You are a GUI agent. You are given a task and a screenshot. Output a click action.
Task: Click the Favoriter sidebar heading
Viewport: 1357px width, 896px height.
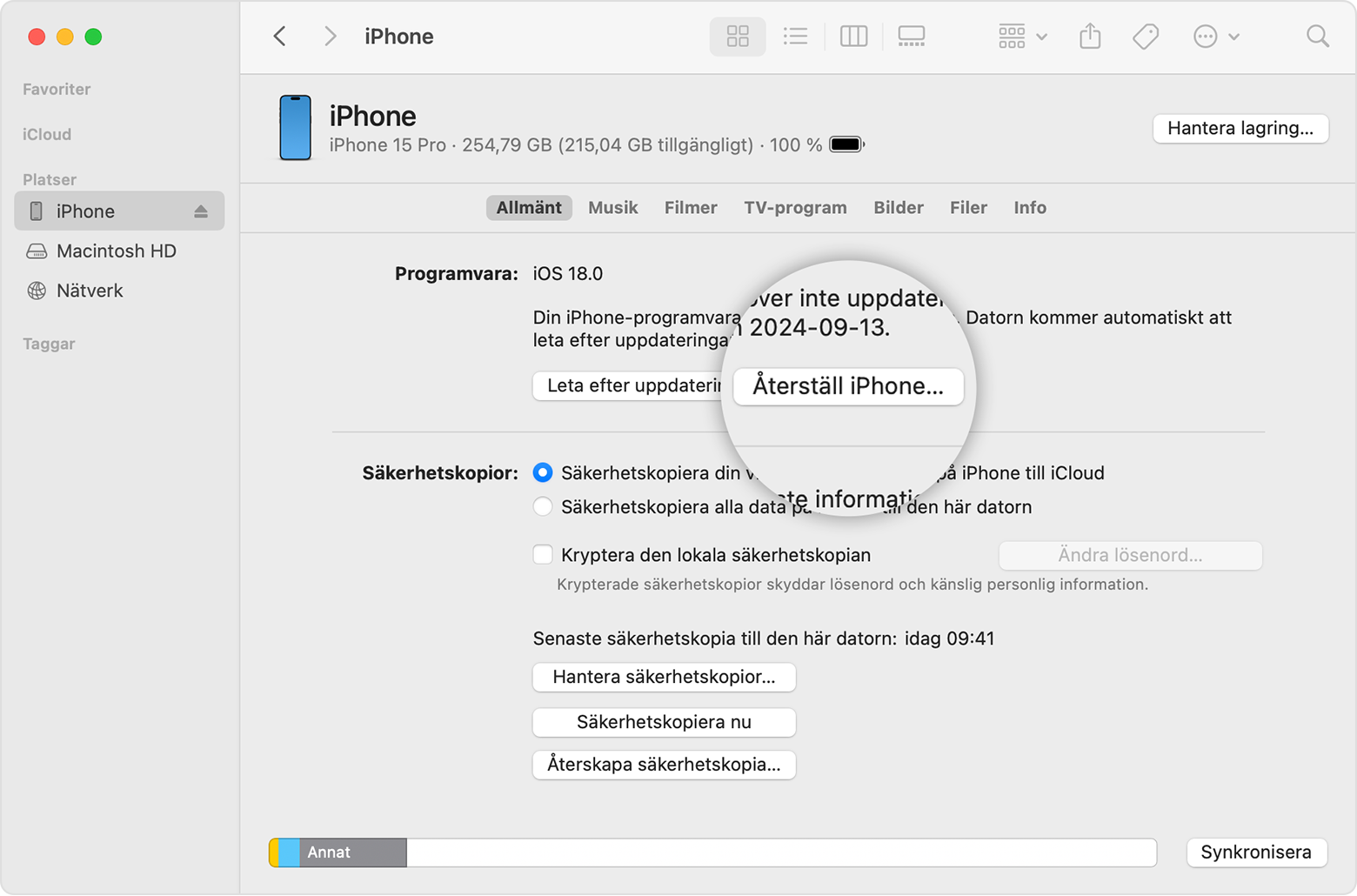tap(57, 90)
